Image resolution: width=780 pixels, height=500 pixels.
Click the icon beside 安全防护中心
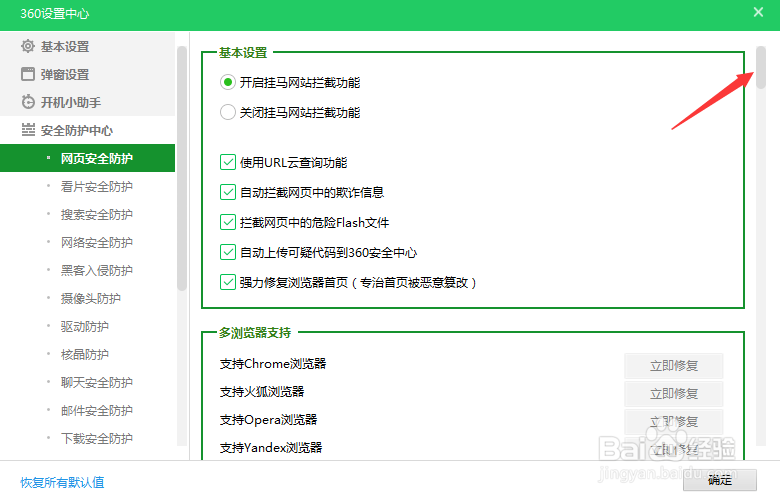[28, 130]
